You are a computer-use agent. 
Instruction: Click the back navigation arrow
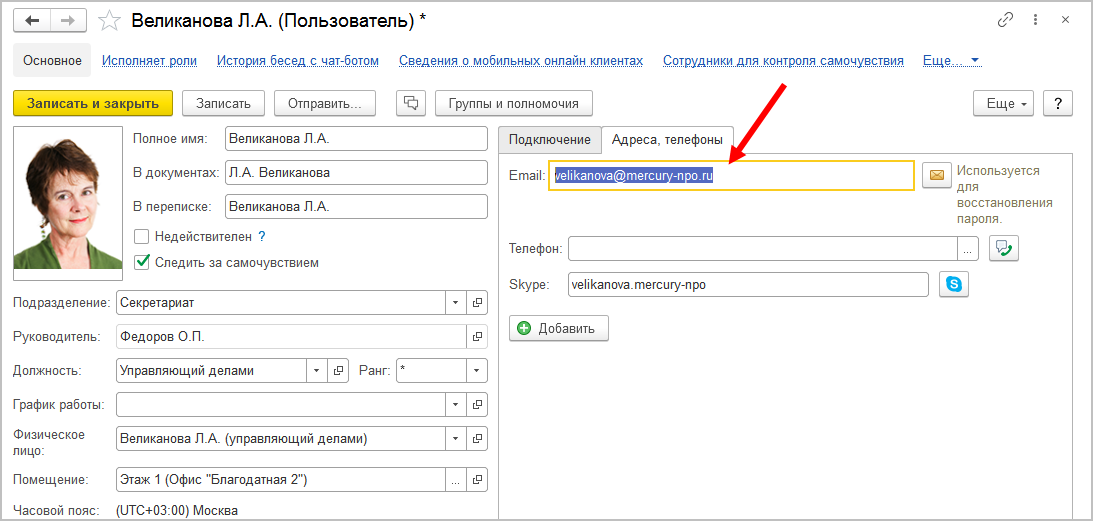tap(32, 20)
